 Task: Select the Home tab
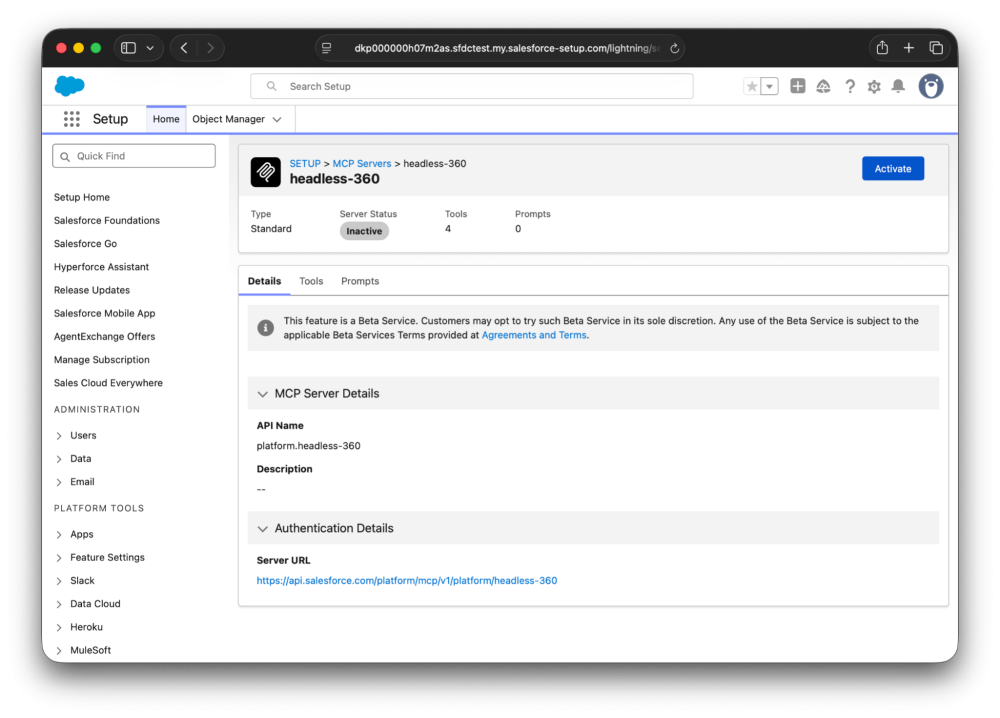coord(166,119)
